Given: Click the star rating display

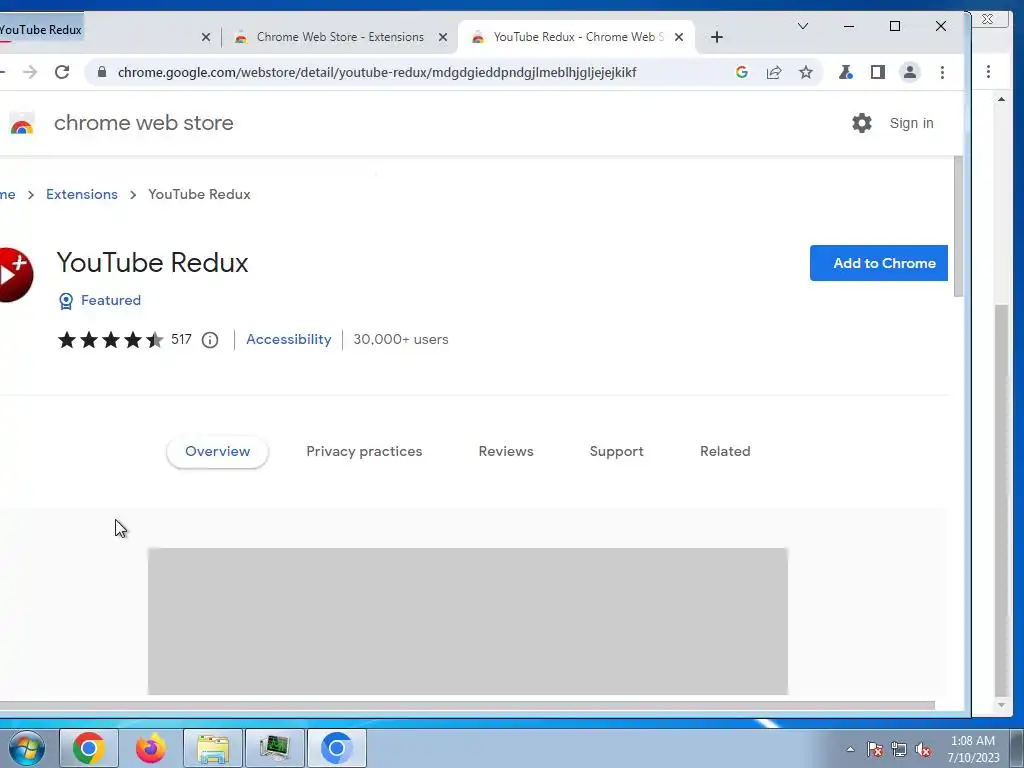Looking at the screenshot, I should point(110,340).
